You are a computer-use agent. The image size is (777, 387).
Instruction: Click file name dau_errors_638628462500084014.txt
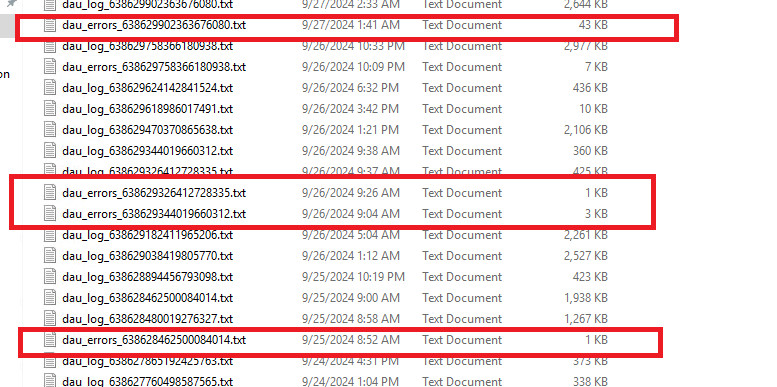154,340
